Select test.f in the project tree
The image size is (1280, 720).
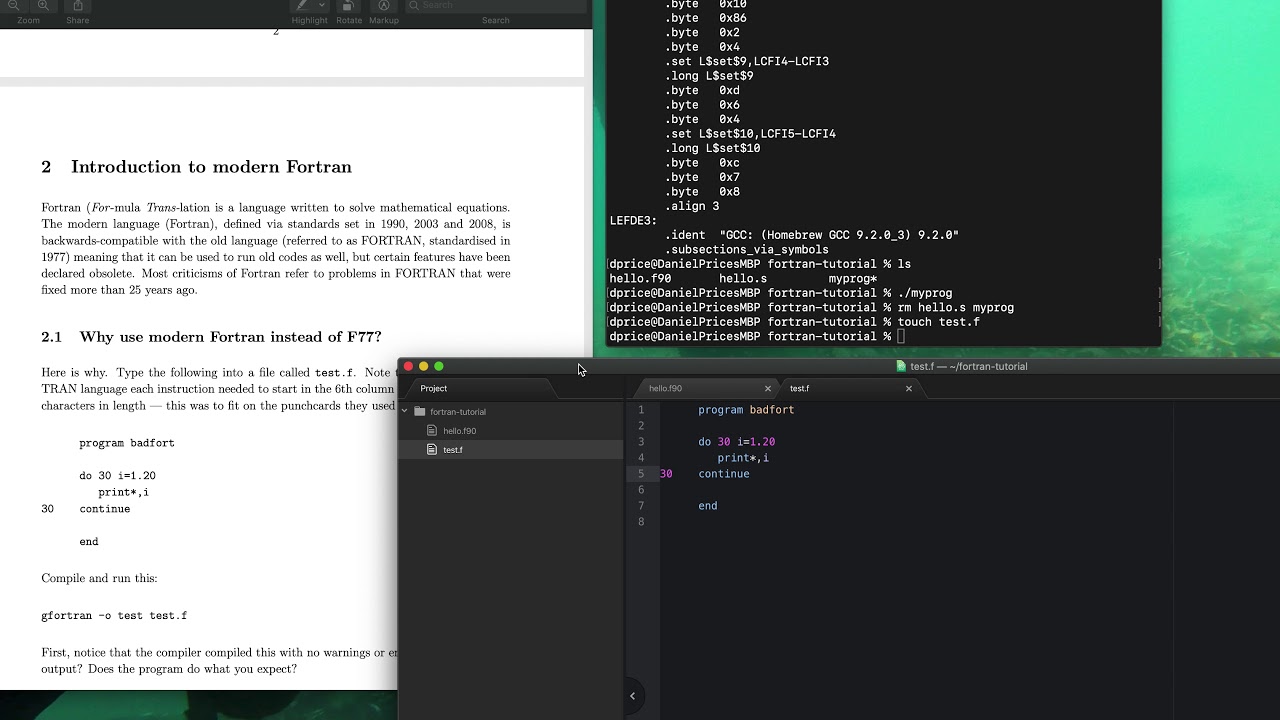coord(453,450)
